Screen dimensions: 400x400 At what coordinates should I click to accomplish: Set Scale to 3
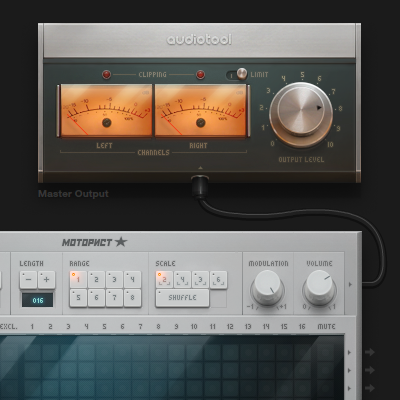pos(200,279)
